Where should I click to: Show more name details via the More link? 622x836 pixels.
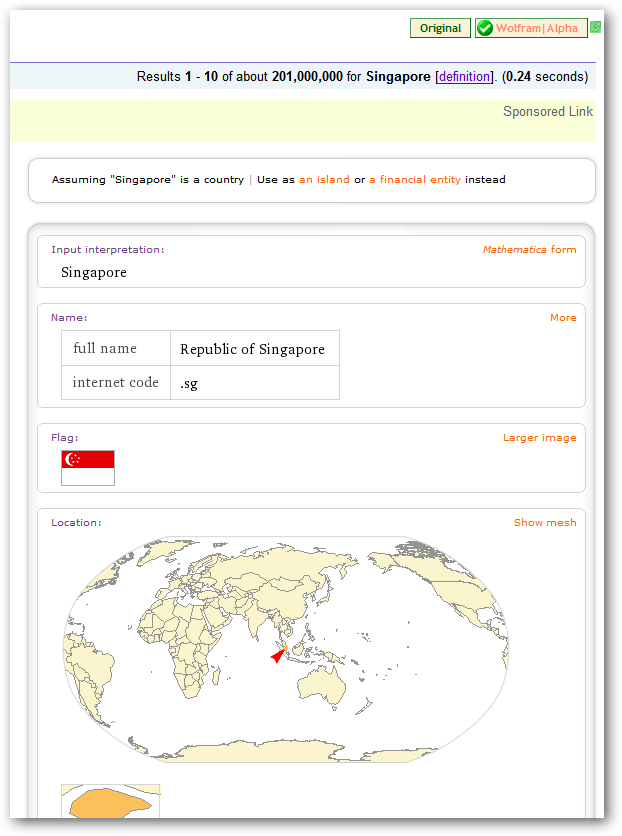[x=563, y=317]
